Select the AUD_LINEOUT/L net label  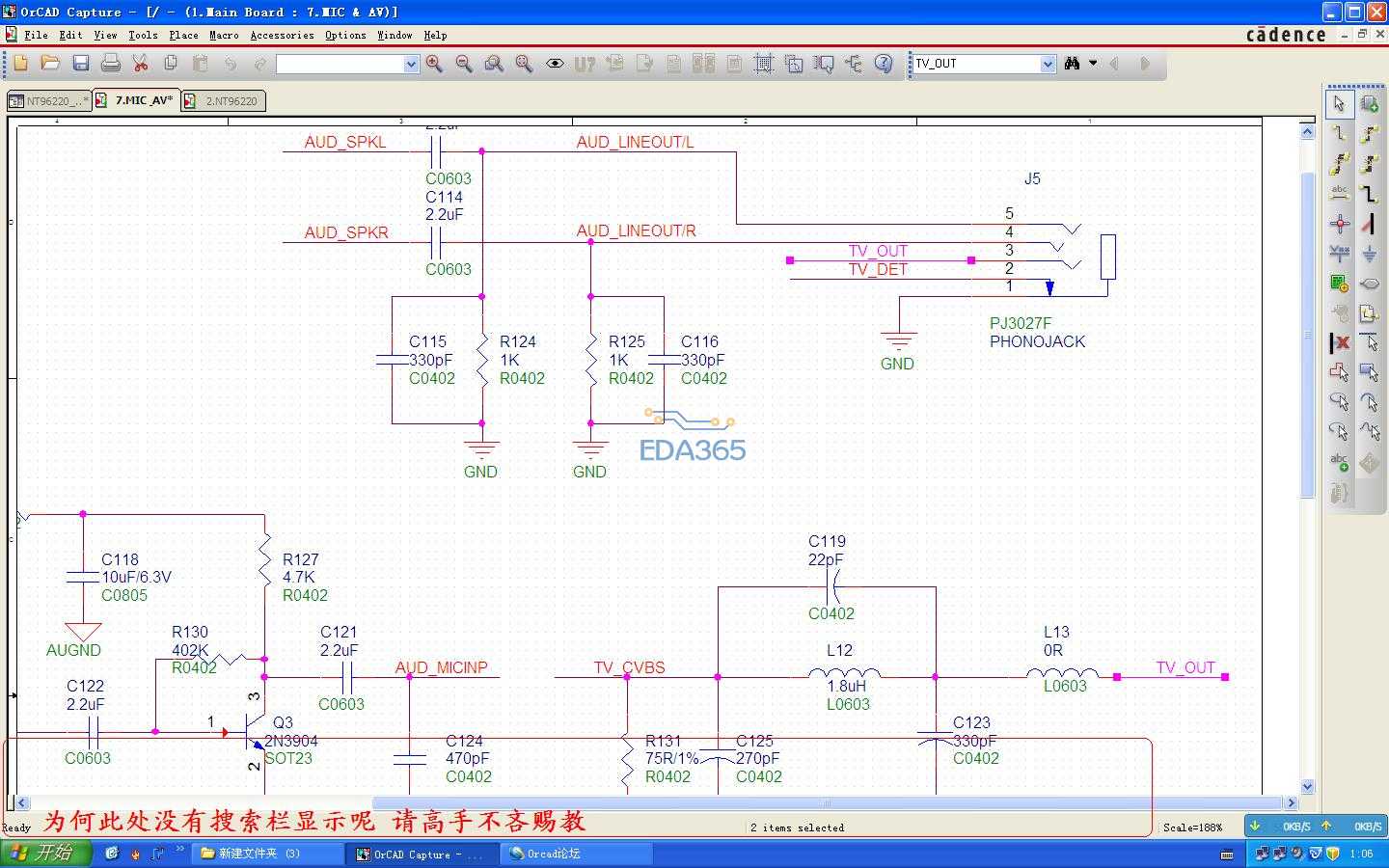[x=635, y=142]
